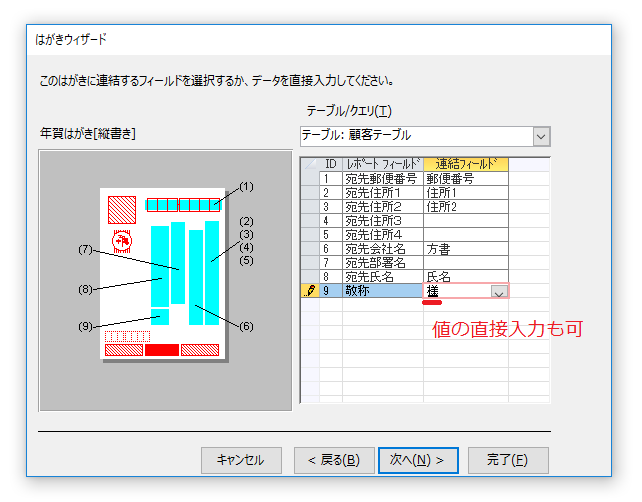642x502 pixels.
Task: Click the select-all corner of the grid
Action: coord(310,165)
